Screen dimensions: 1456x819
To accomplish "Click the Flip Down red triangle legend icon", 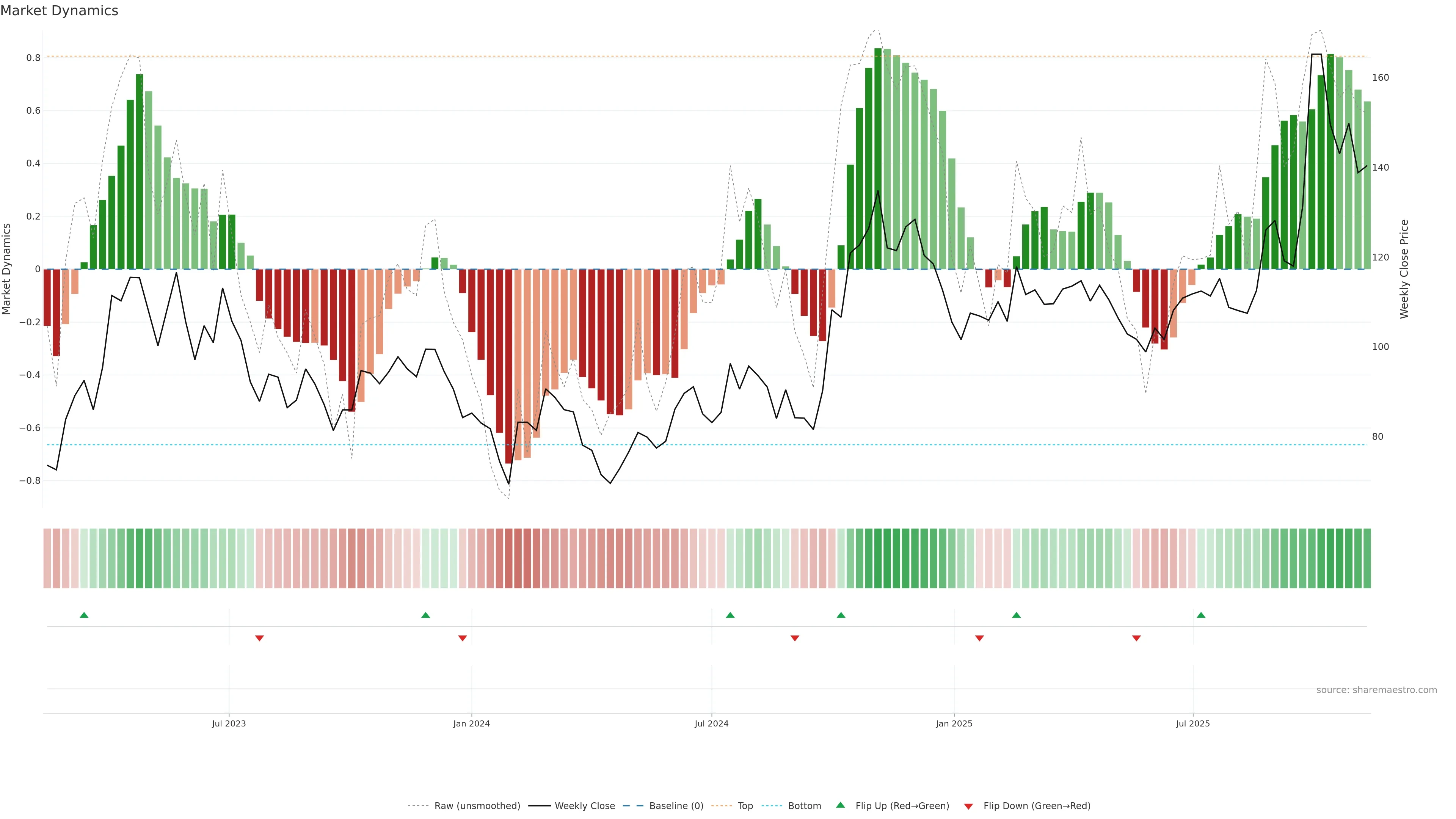I will coord(968,806).
